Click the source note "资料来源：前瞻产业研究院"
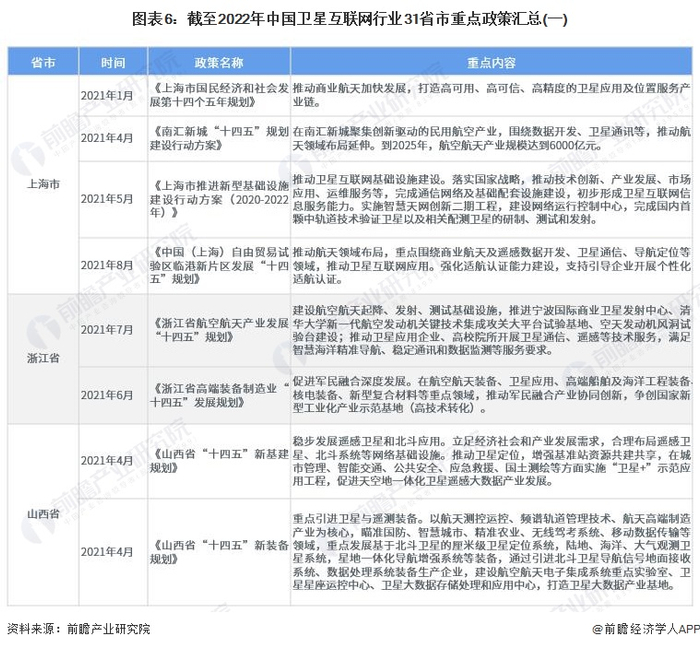The image size is (700, 648). [79, 629]
